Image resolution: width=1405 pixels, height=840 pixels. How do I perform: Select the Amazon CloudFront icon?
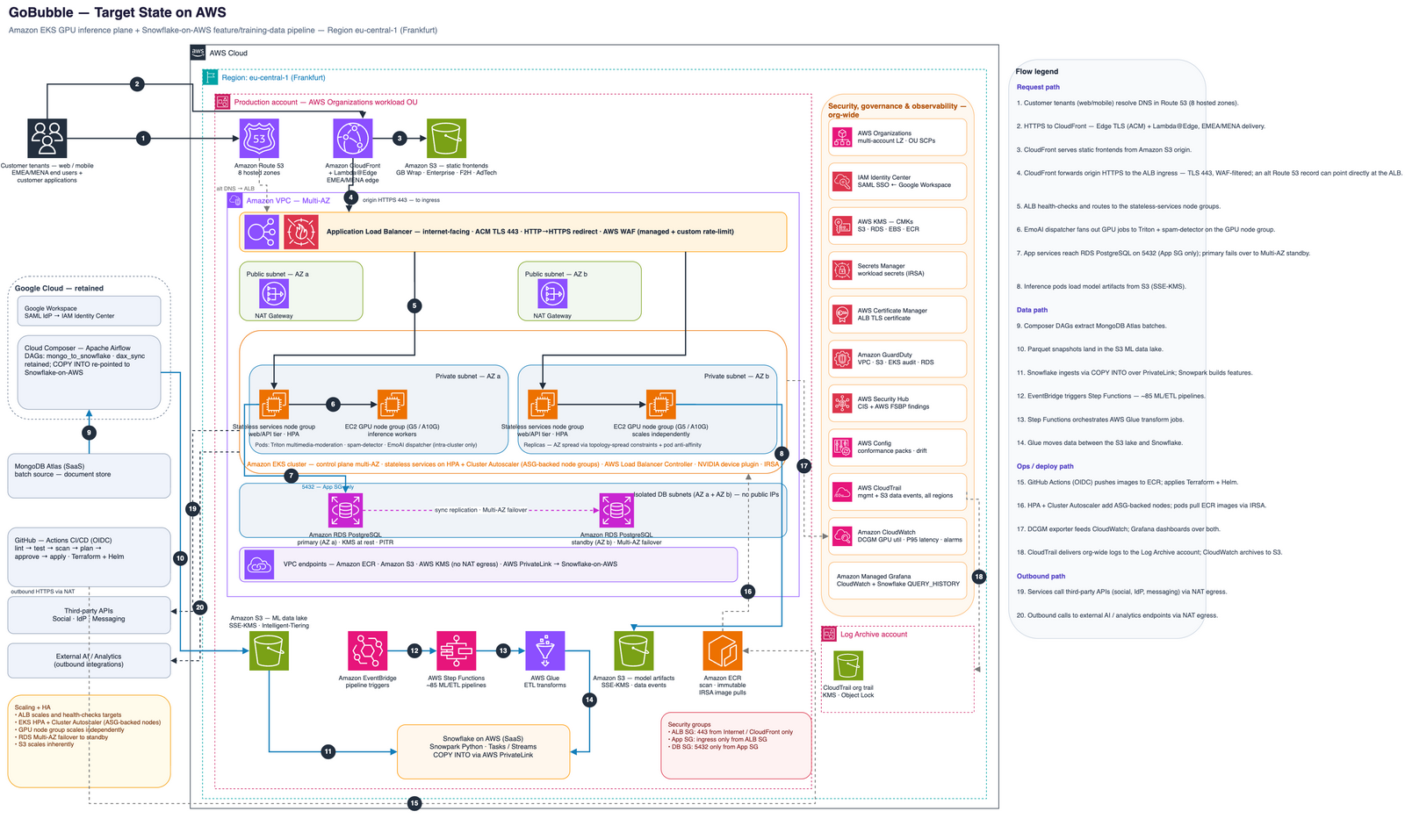(353, 139)
